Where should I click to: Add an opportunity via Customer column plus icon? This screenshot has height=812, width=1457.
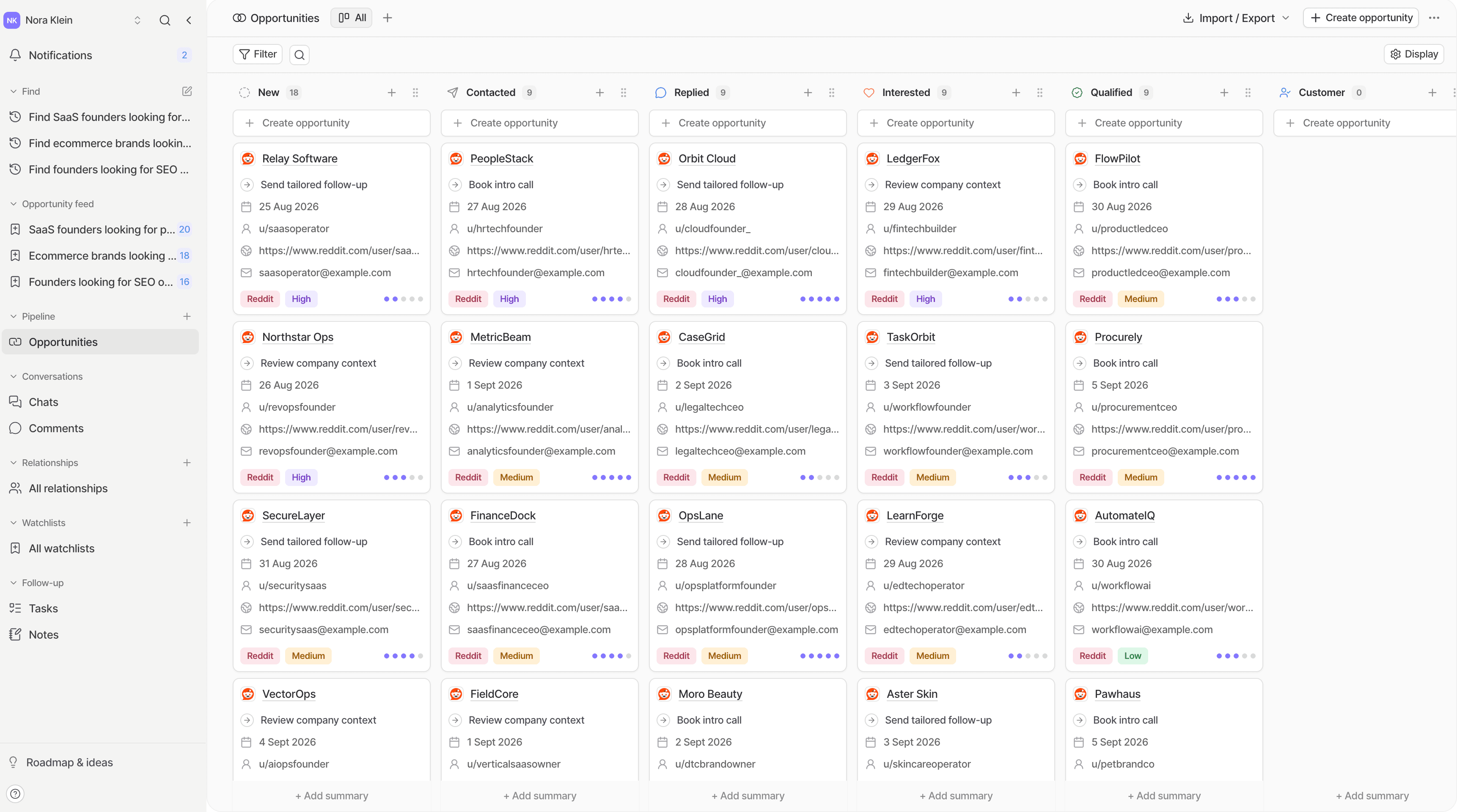pos(1432,92)
